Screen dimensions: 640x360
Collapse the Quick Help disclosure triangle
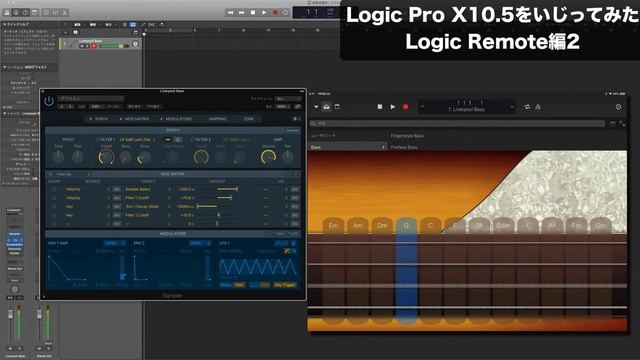pyautogui.click(x=4, y=24)
